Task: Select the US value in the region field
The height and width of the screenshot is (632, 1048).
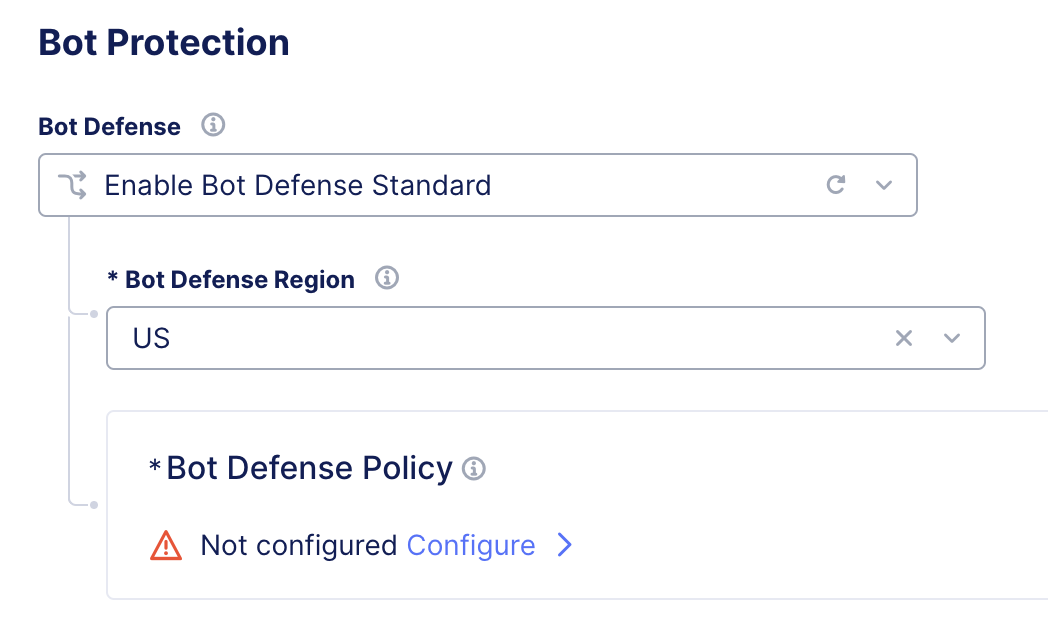Action: [x=151, y=338]
